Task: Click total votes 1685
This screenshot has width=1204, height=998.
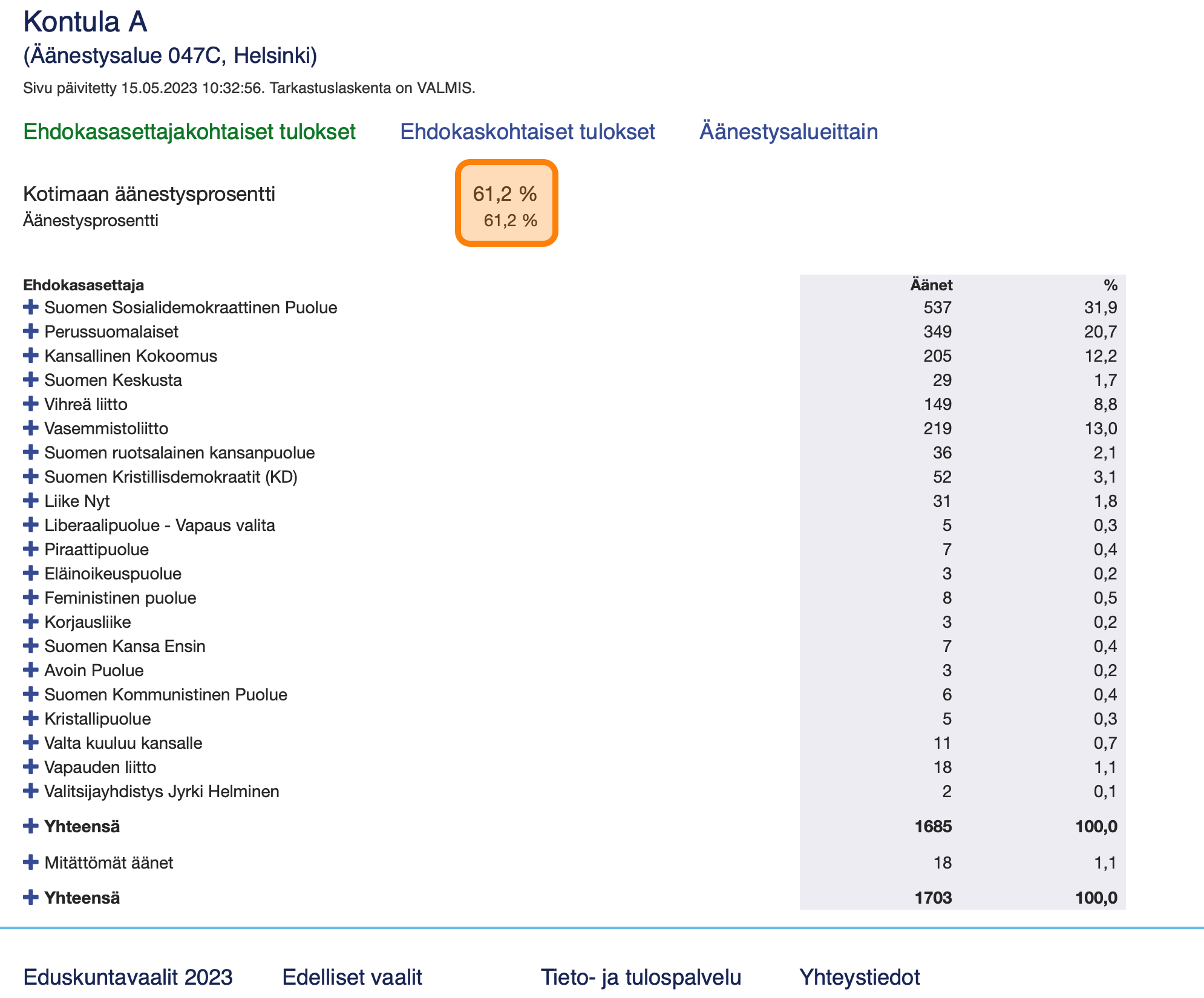Action: [x=934, y=826]
